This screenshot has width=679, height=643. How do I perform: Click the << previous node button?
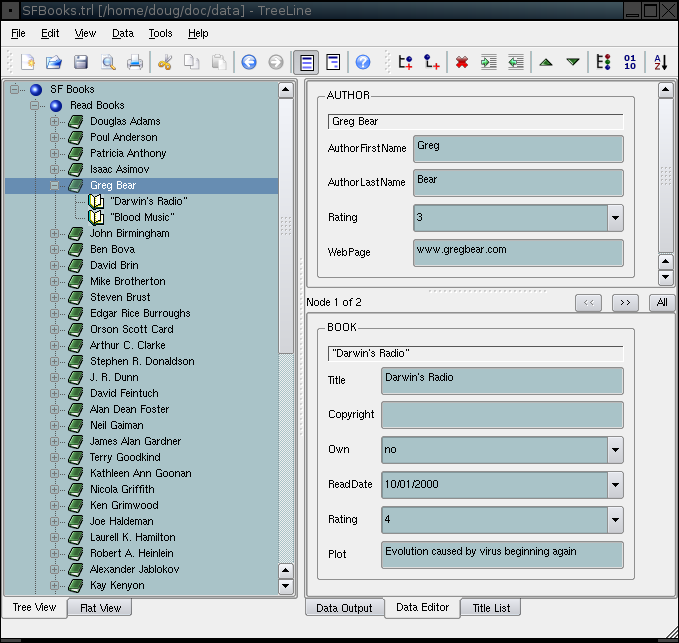tap(588, 303)
